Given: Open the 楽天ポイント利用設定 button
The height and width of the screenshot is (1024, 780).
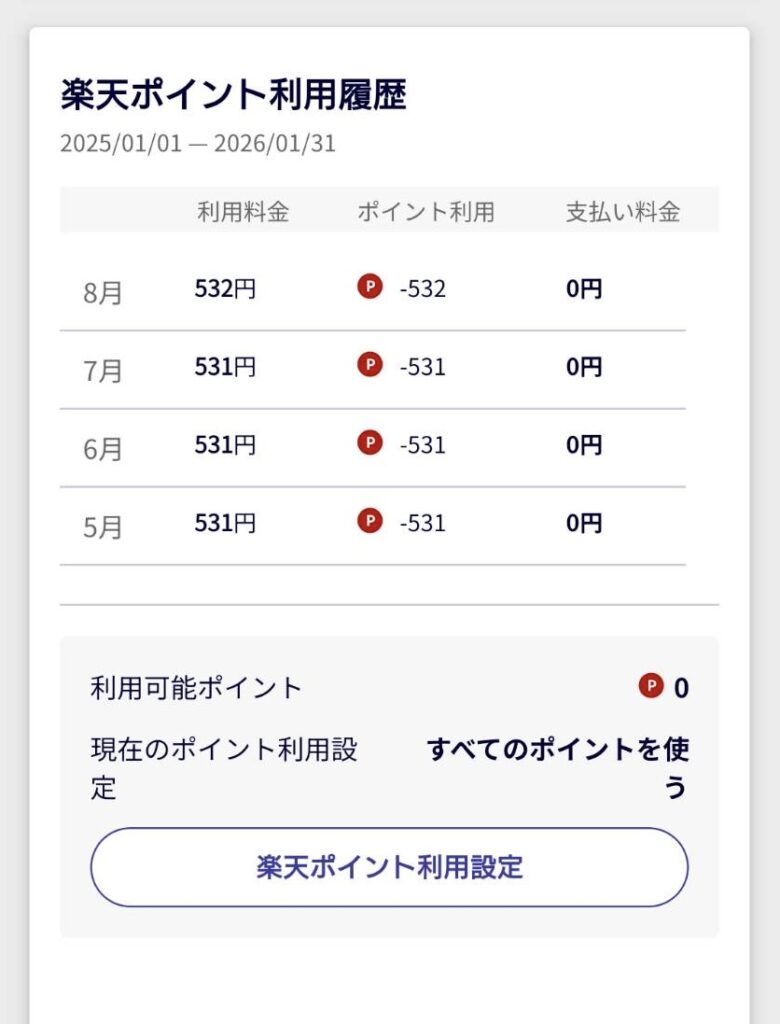Looking at the screenshot, I should pyautogui.click(x=389, y=866).
